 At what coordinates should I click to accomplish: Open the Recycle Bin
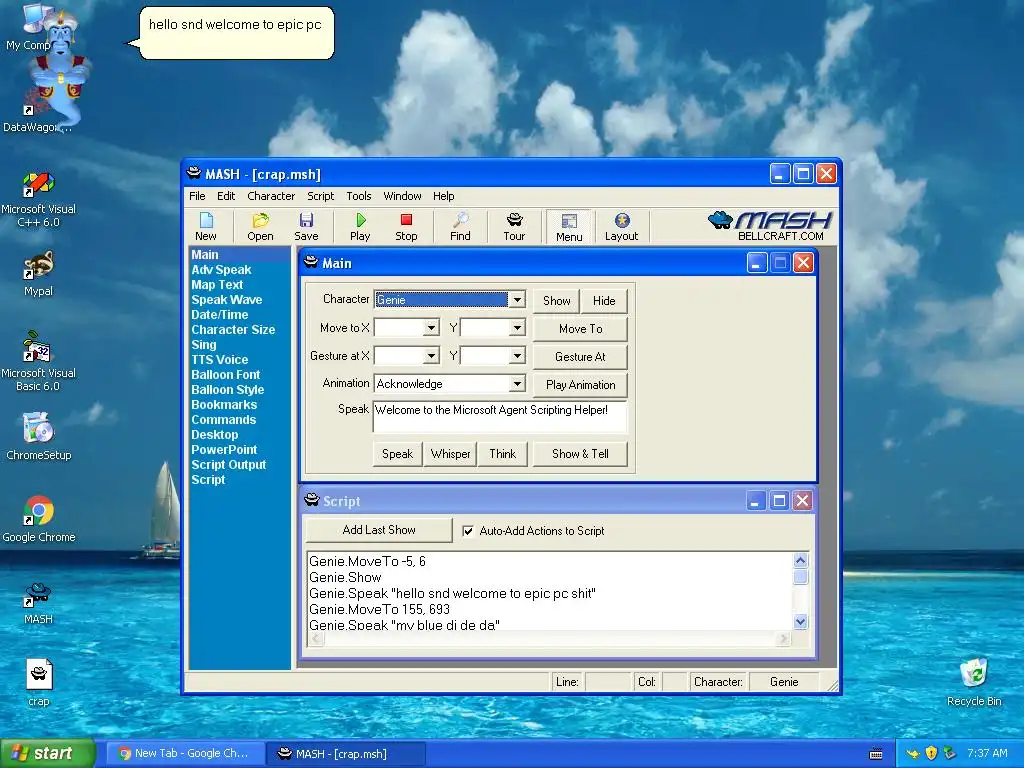(974, 682)
